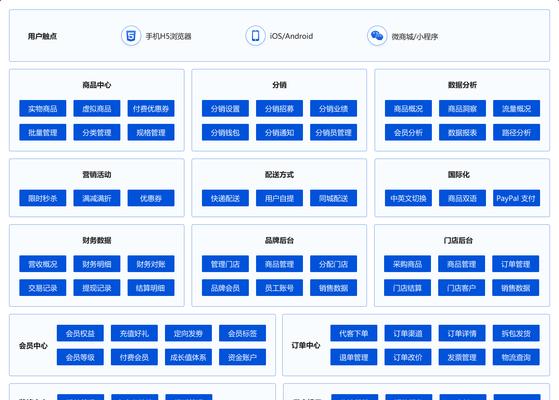Choose 限时秒杀 in 营销活动
This screenshot has width=559, height=400.
coord(43,198)
